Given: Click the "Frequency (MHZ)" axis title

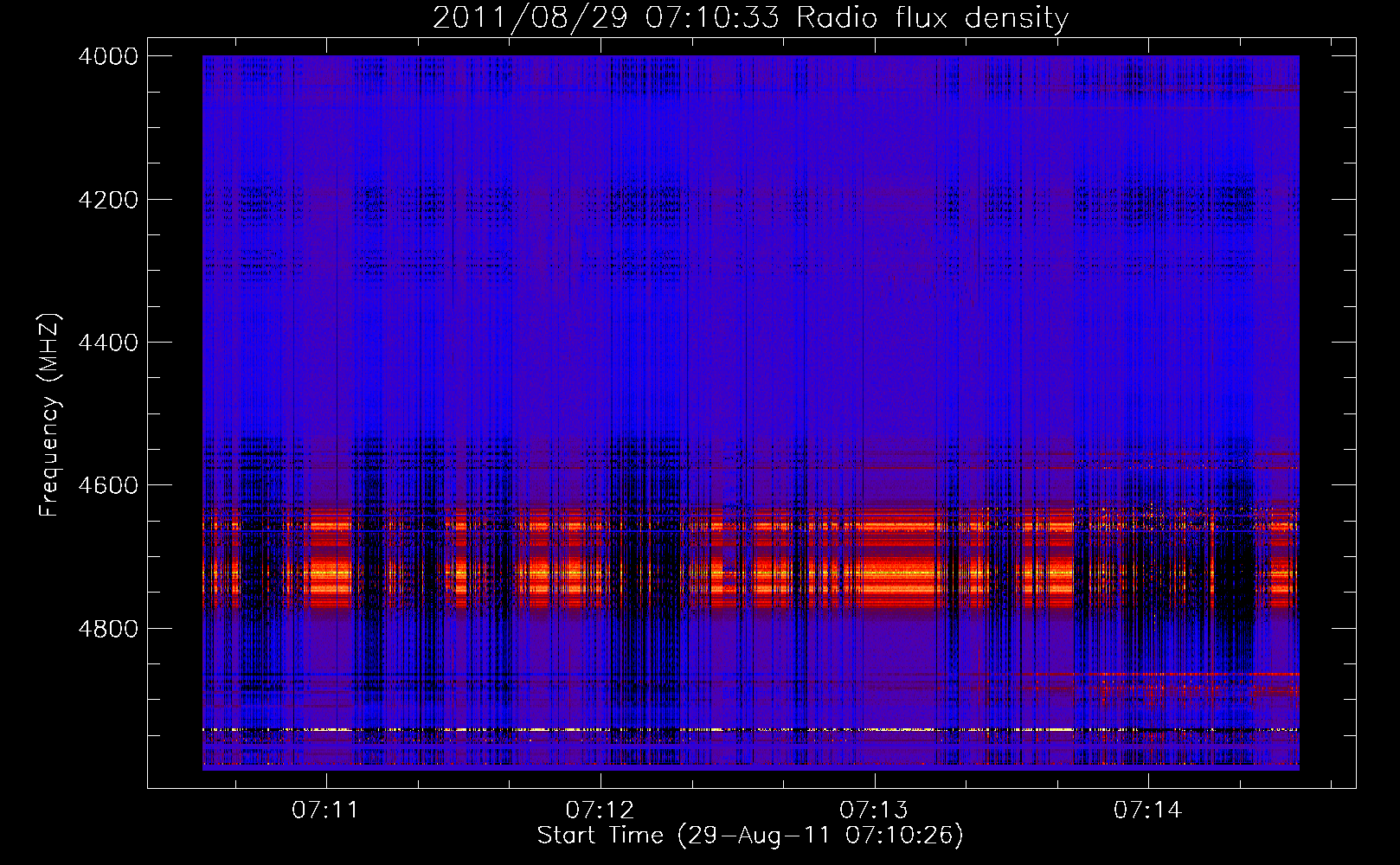Looking at the screenshot, I should click(50, 415).
